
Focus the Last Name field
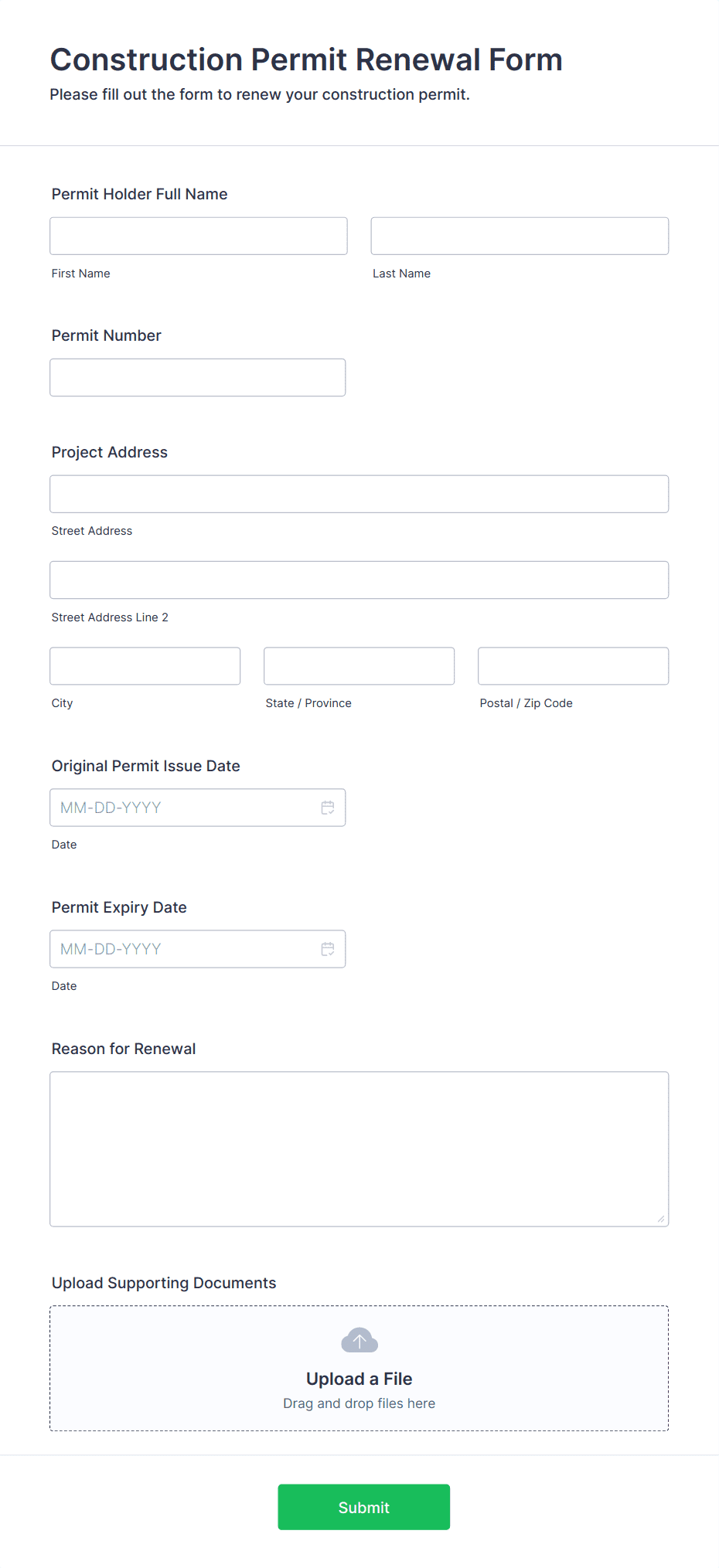pyautogui.click(x=520, y=236)
